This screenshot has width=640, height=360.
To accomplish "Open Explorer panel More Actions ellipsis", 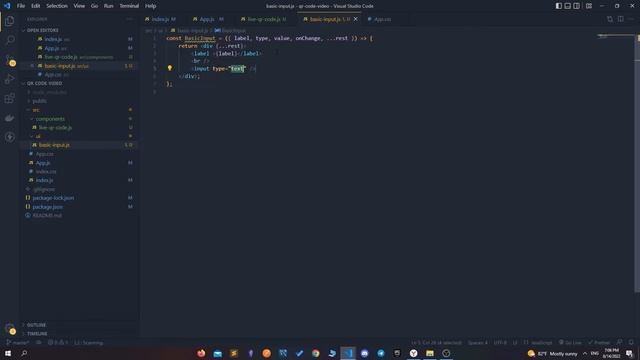I will pyautogui.click(x=129, y=19).
